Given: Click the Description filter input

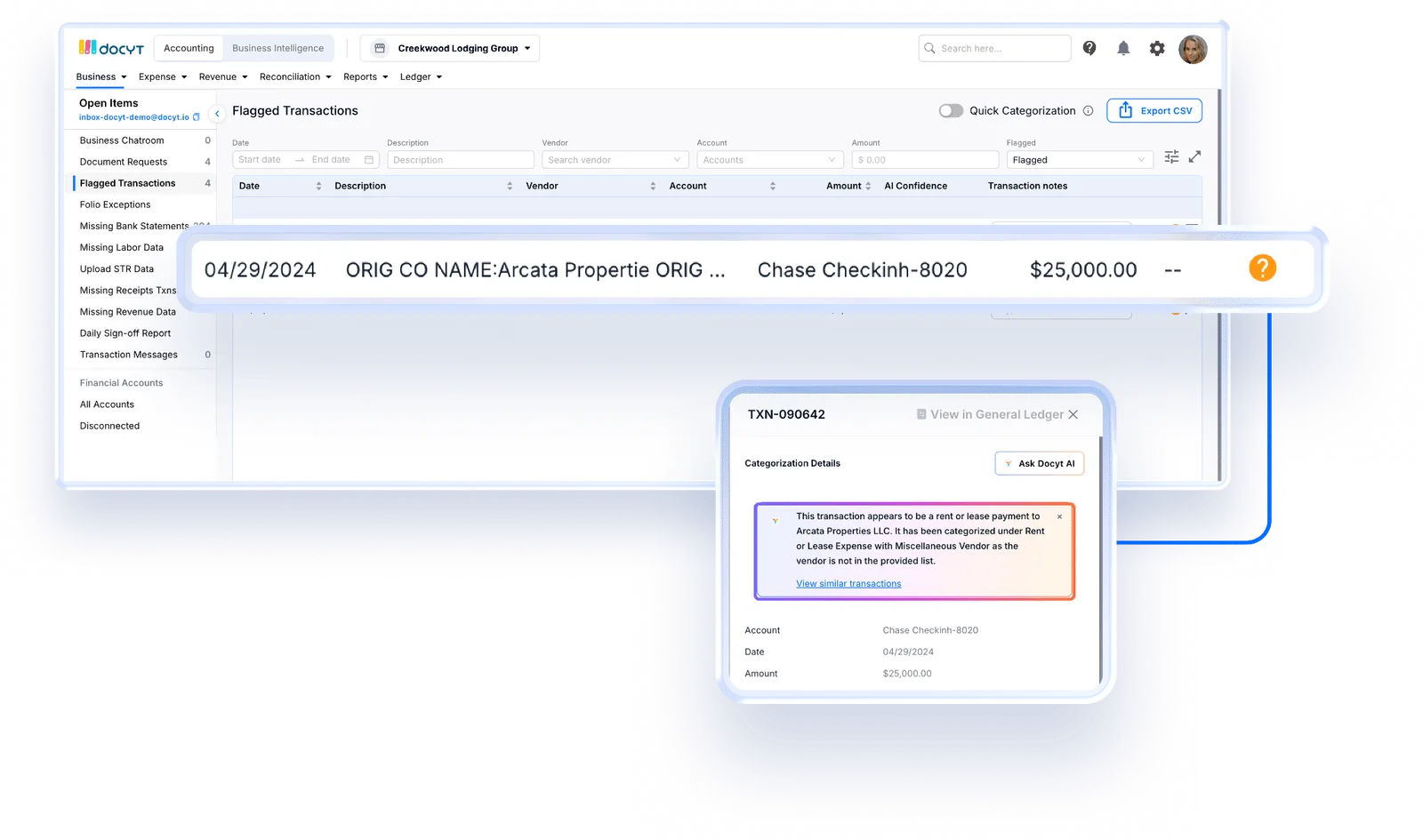Looking at the screenshot, I should click(x=461, y=160).
